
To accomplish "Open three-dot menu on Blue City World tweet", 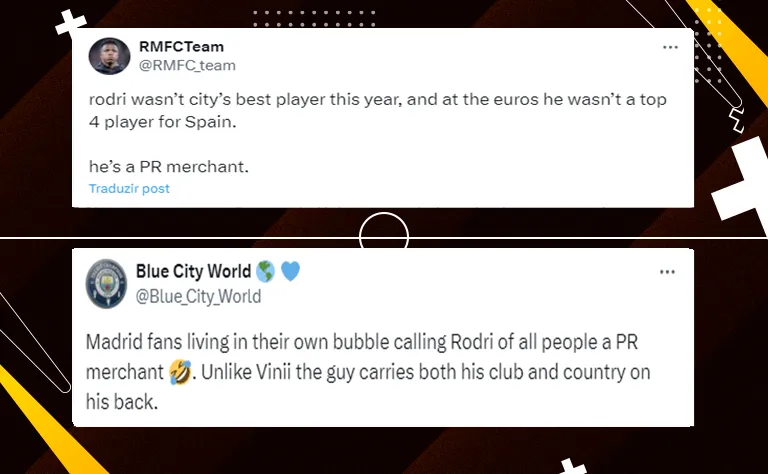I will click(667, 272).
